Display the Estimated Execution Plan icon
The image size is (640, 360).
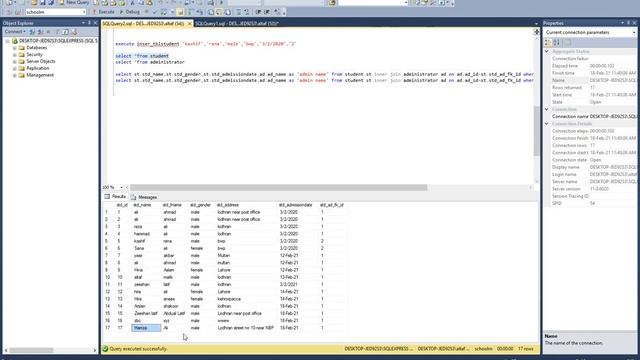pos(164,12)
